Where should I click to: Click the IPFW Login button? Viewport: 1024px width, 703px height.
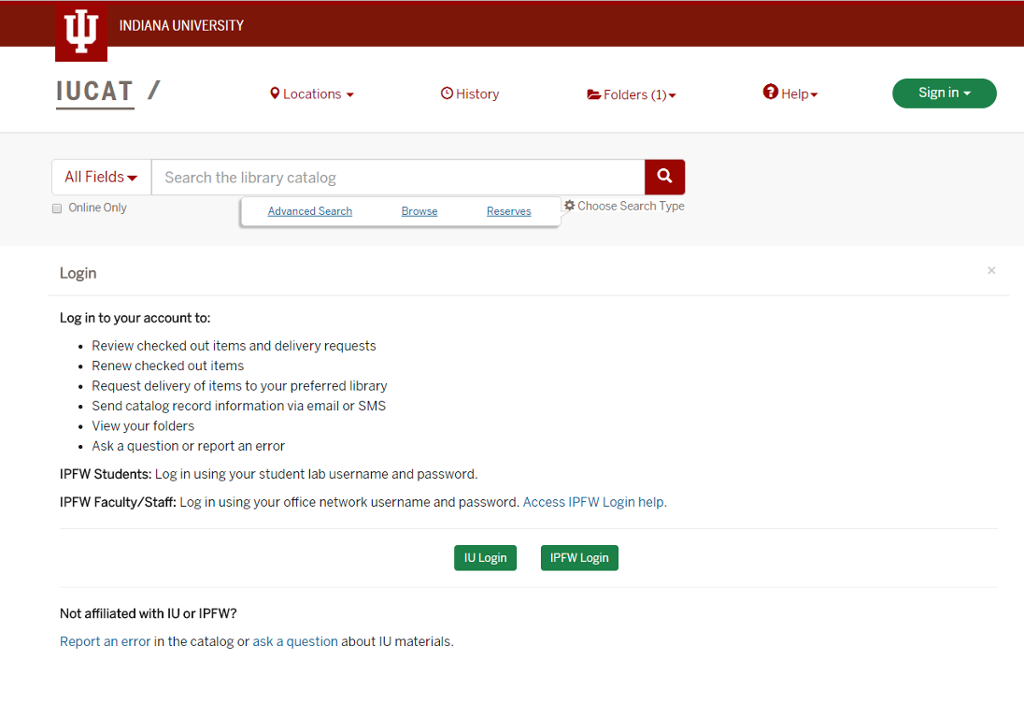tap(579, 557)
